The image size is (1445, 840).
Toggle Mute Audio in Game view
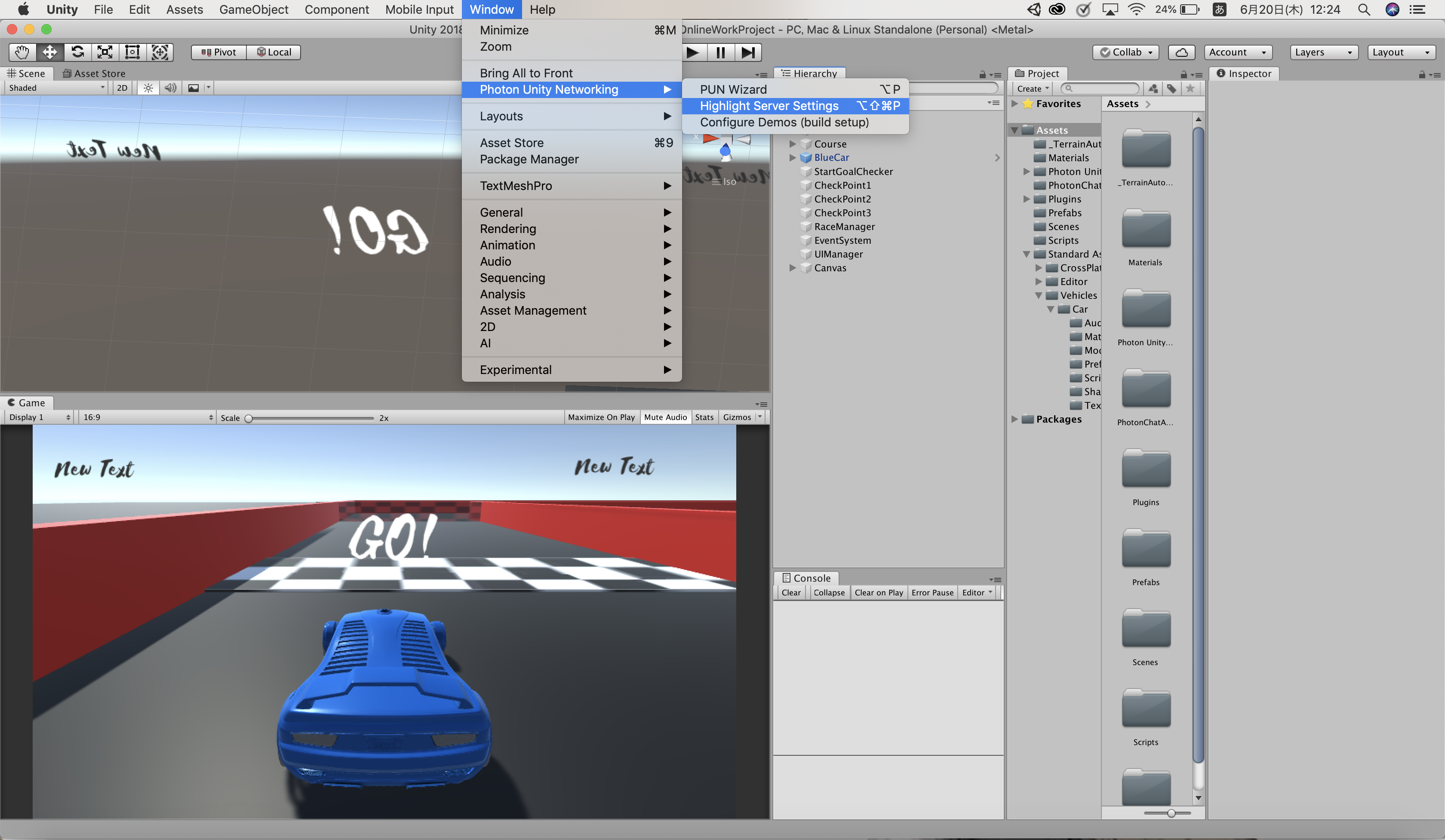pos(664,417)
